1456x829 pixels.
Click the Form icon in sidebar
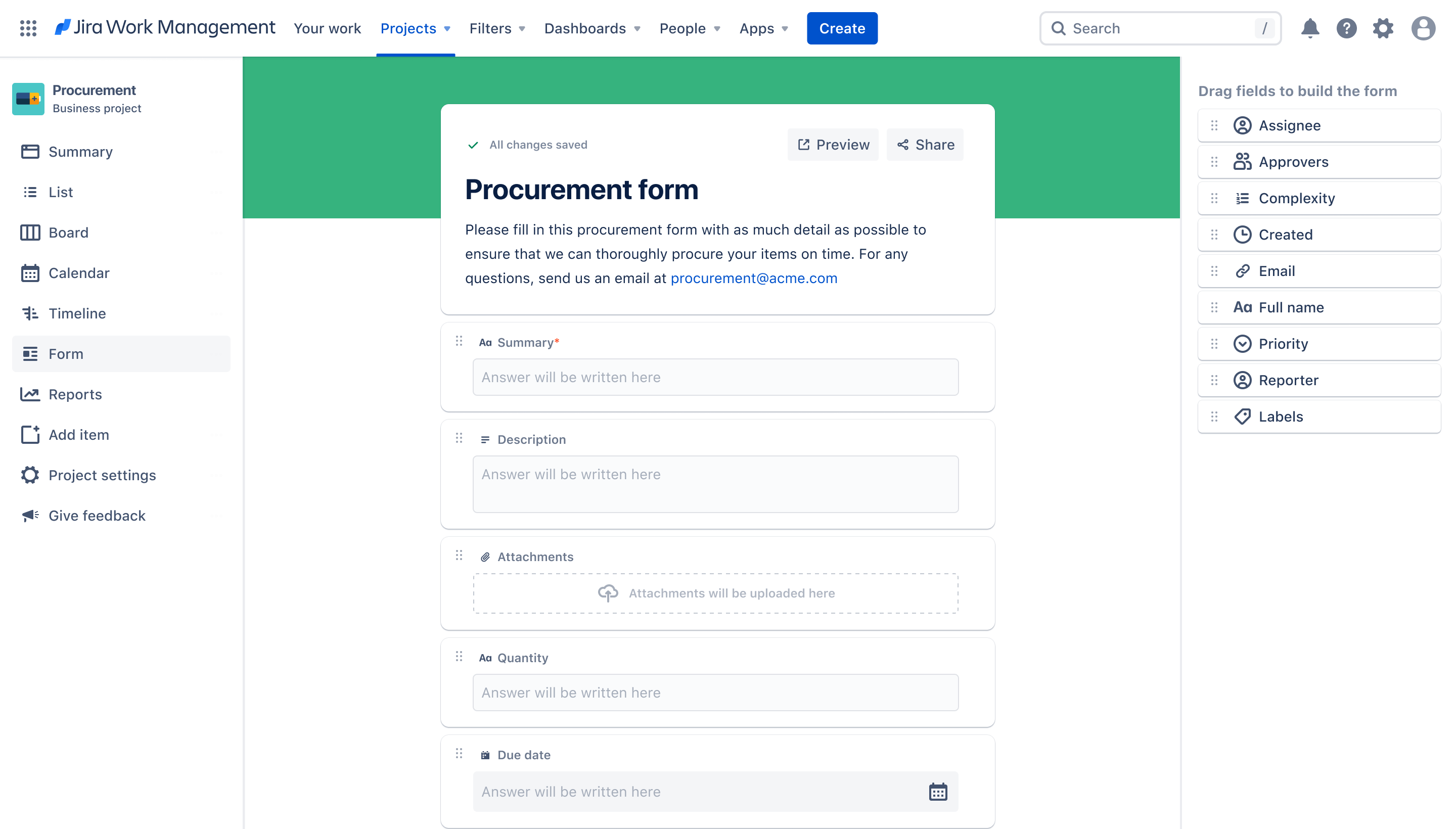coord(31,353)
